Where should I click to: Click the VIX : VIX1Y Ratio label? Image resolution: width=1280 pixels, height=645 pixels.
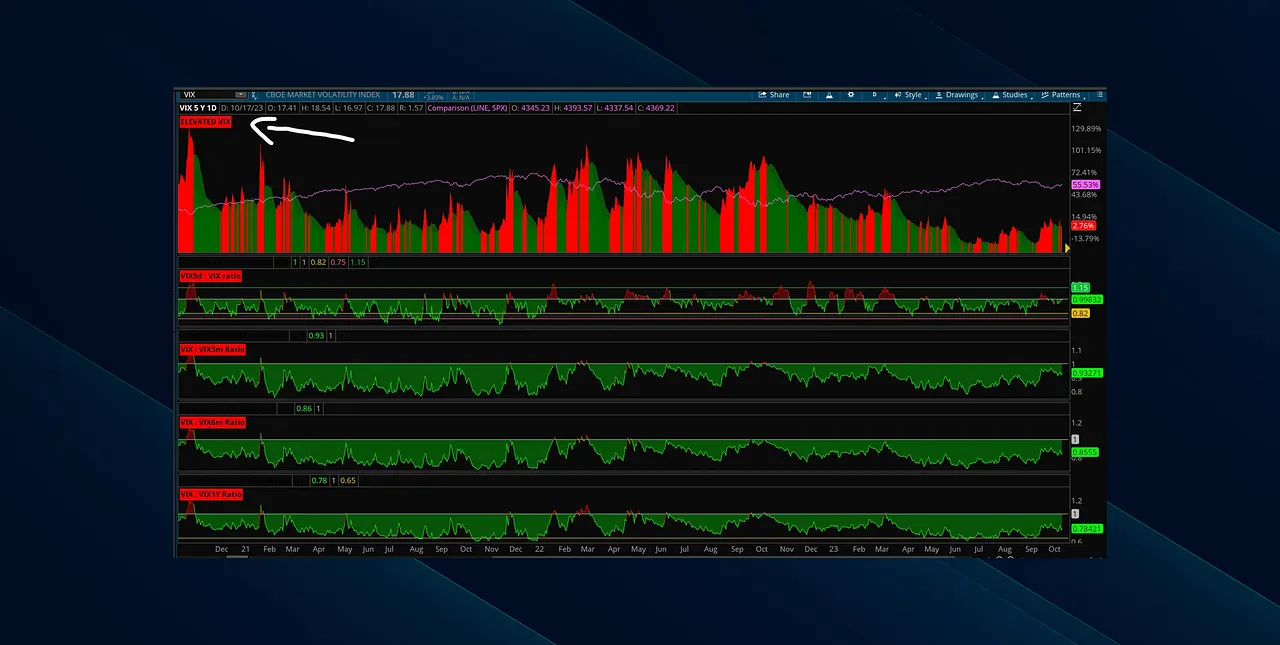tap(211, 495)
